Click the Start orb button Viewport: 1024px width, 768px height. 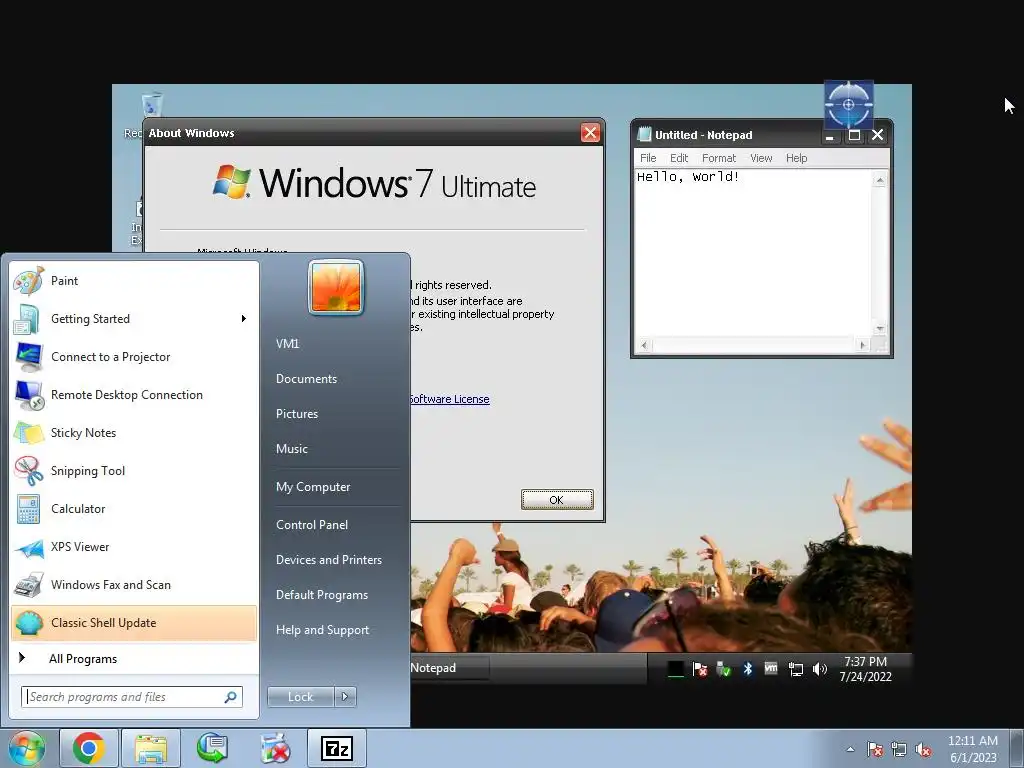coord(27,748)
